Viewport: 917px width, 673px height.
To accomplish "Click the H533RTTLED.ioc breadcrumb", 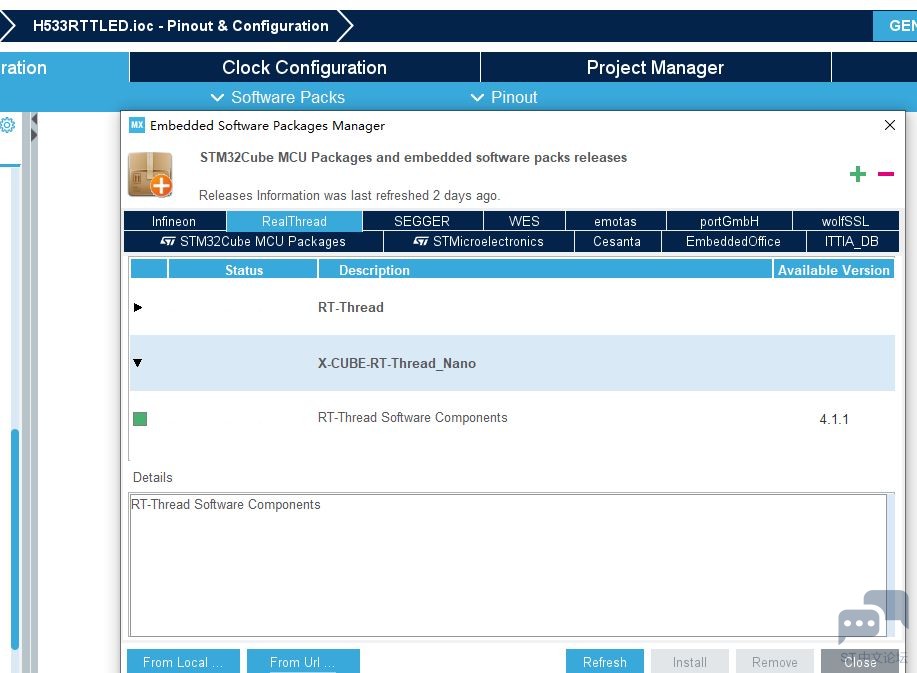I will coord(181,26).
